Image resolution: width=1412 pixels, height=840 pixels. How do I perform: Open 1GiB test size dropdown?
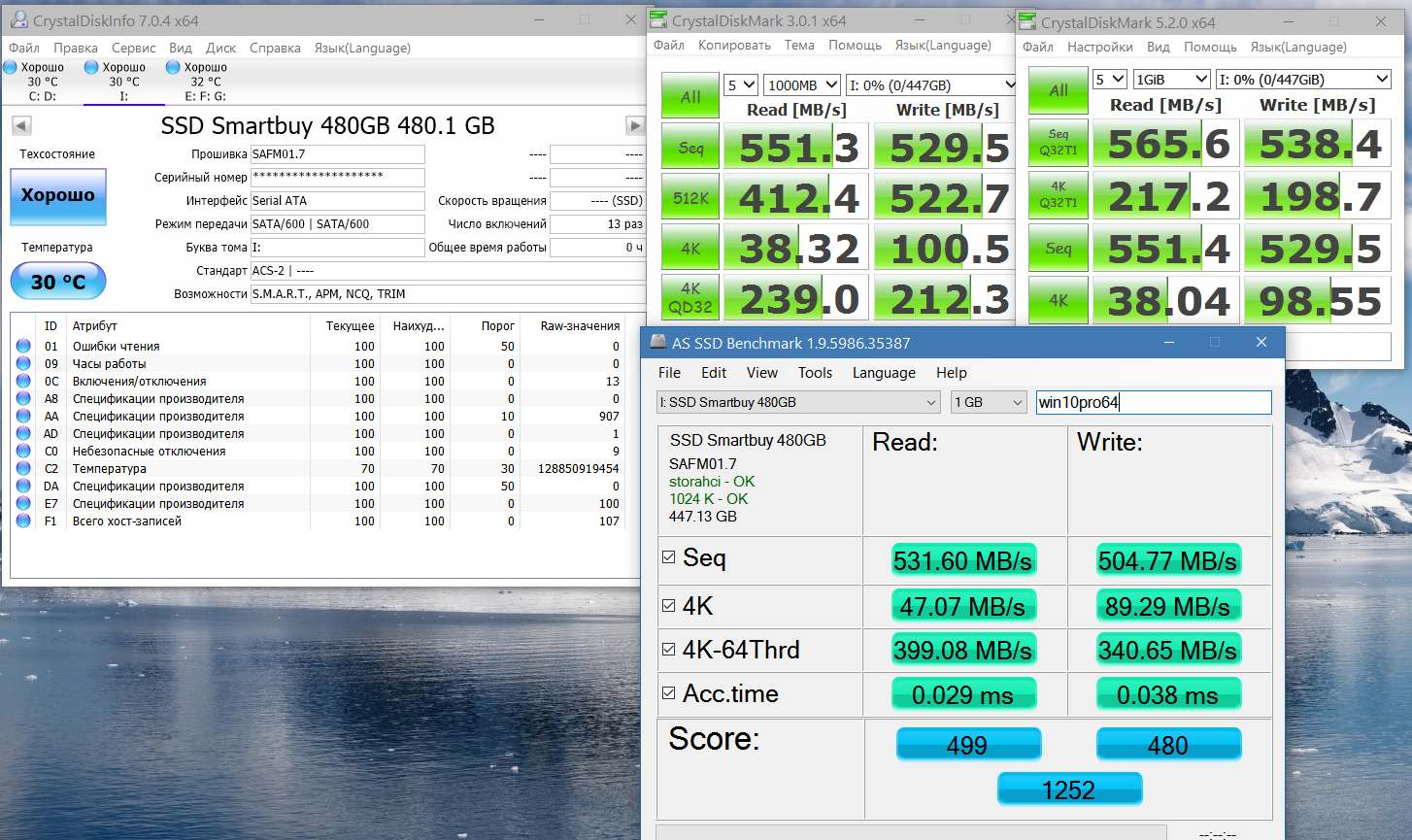(1171, 80)
